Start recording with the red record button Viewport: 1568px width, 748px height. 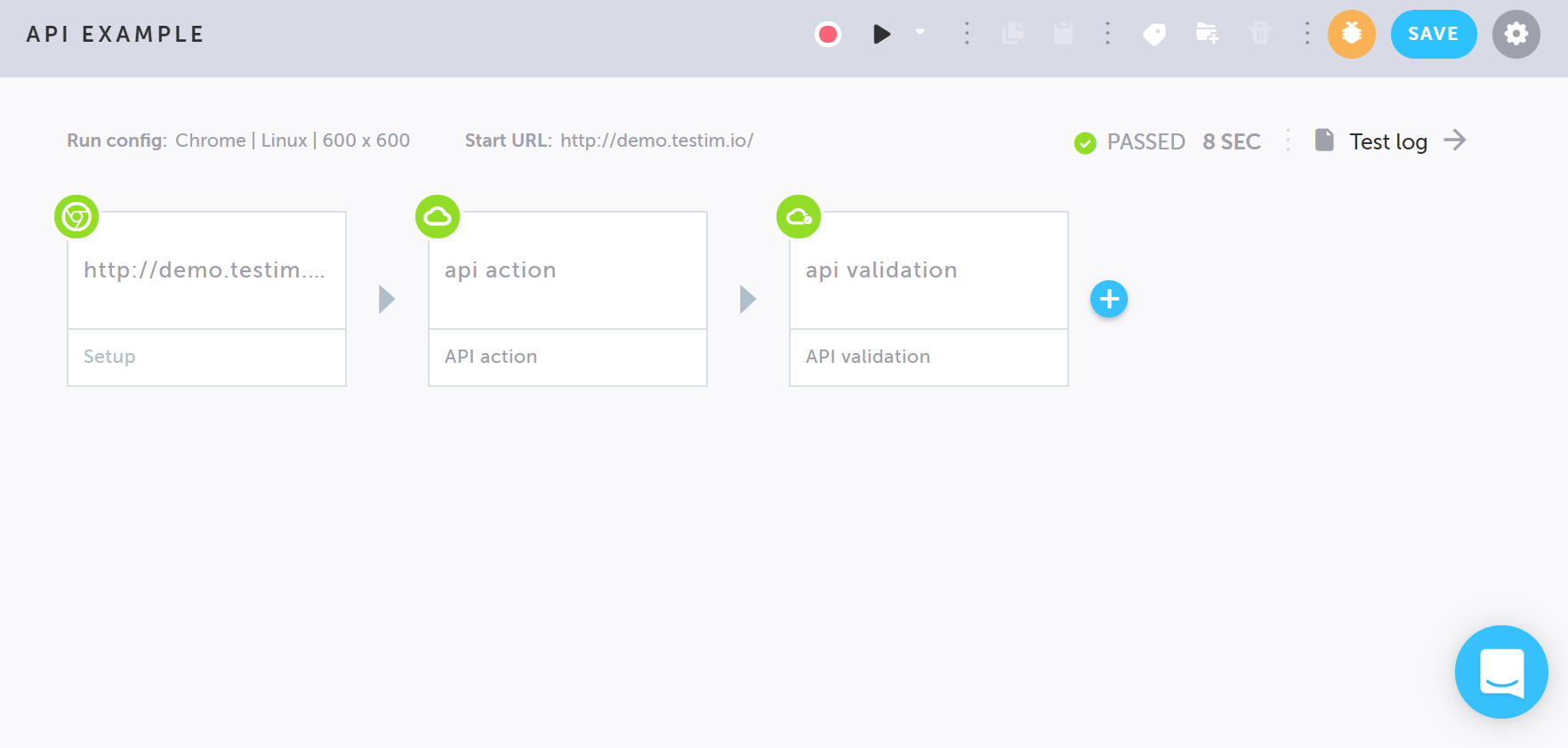pos(828,34)
